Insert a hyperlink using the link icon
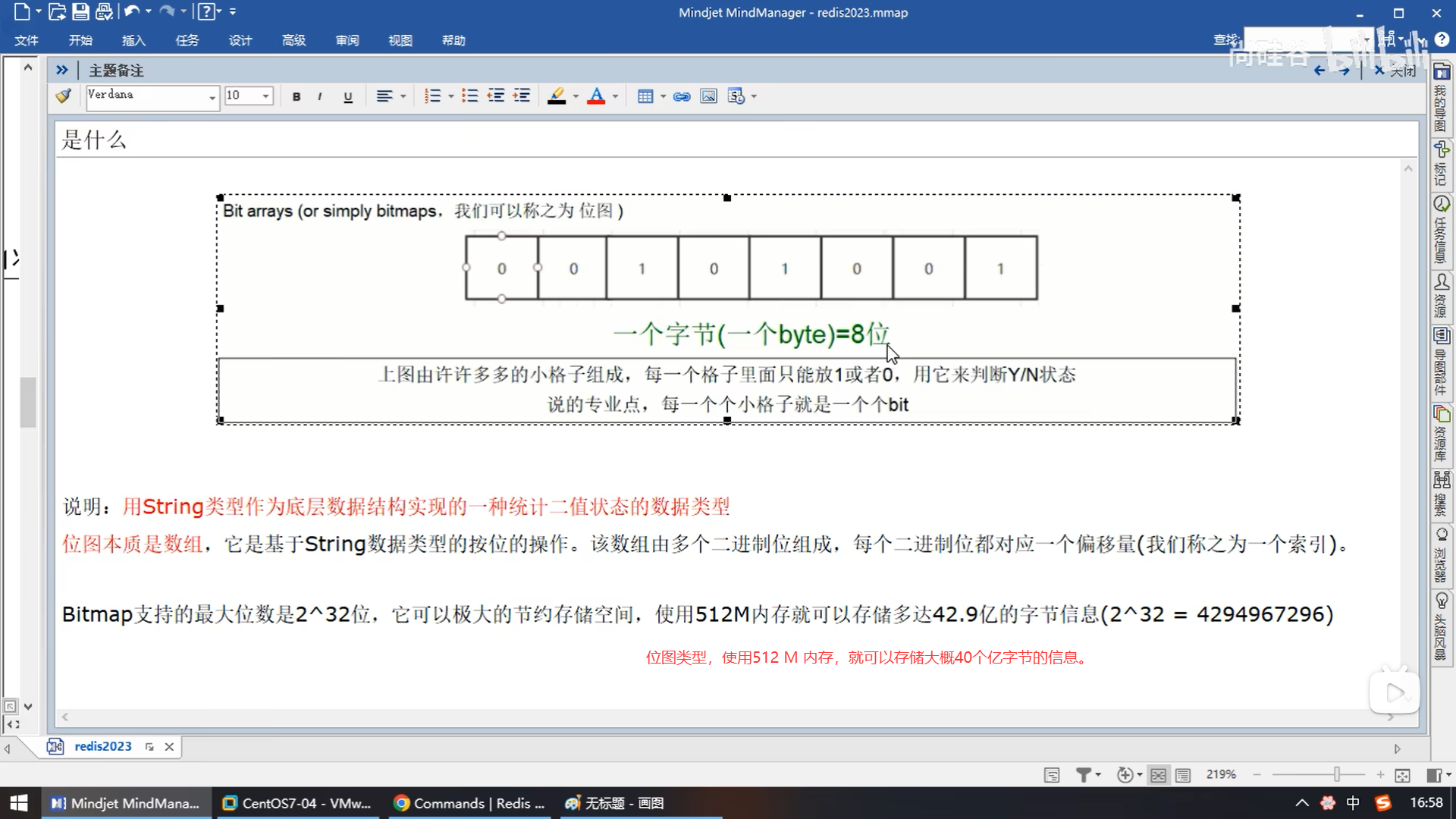Viewport: 1456px width, 819px height. pos(682,96)
